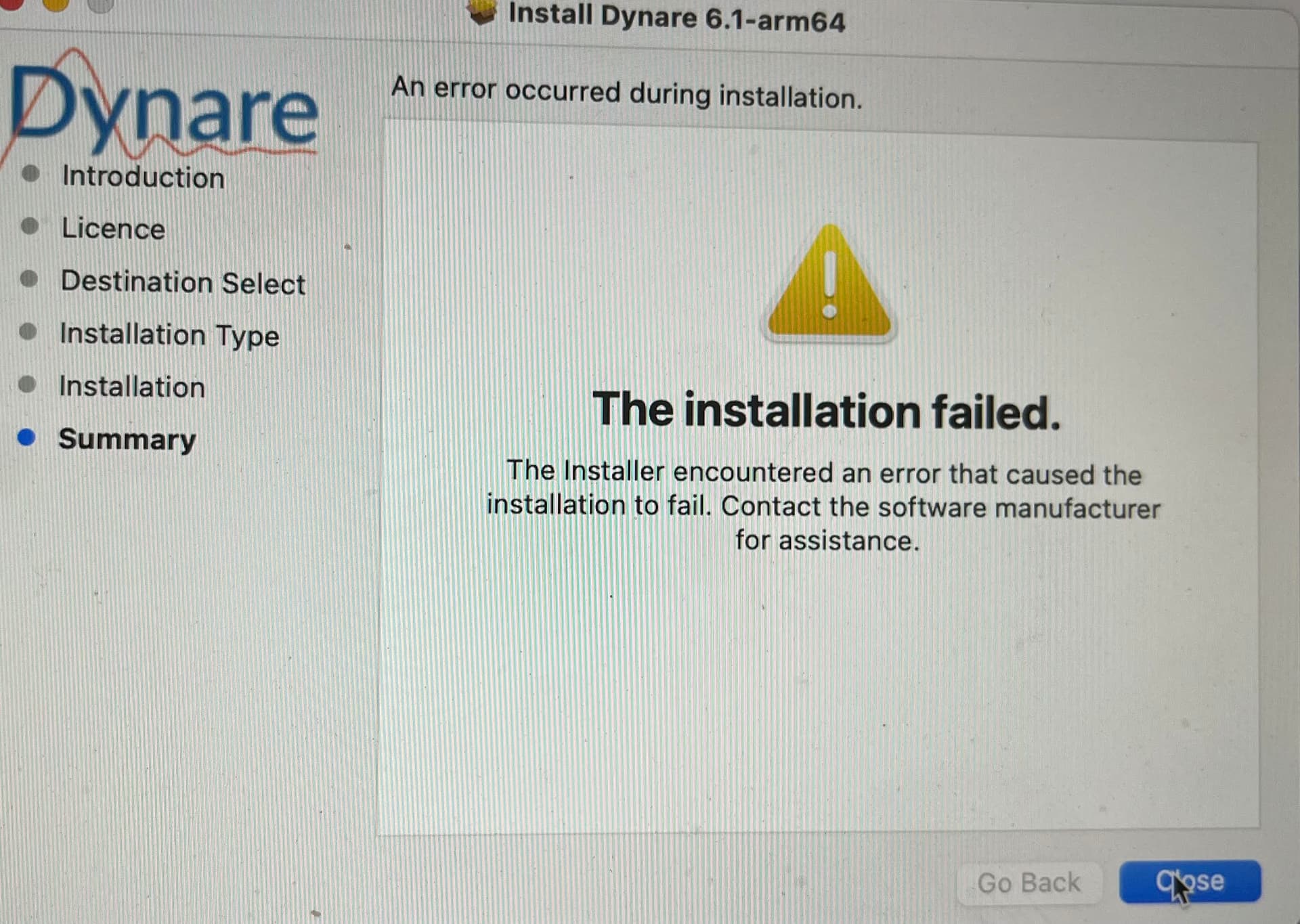The height and width of the screenshot is (924, 1300).
Task: Click the bullet beside Installation Type
Action: [28, 331]
